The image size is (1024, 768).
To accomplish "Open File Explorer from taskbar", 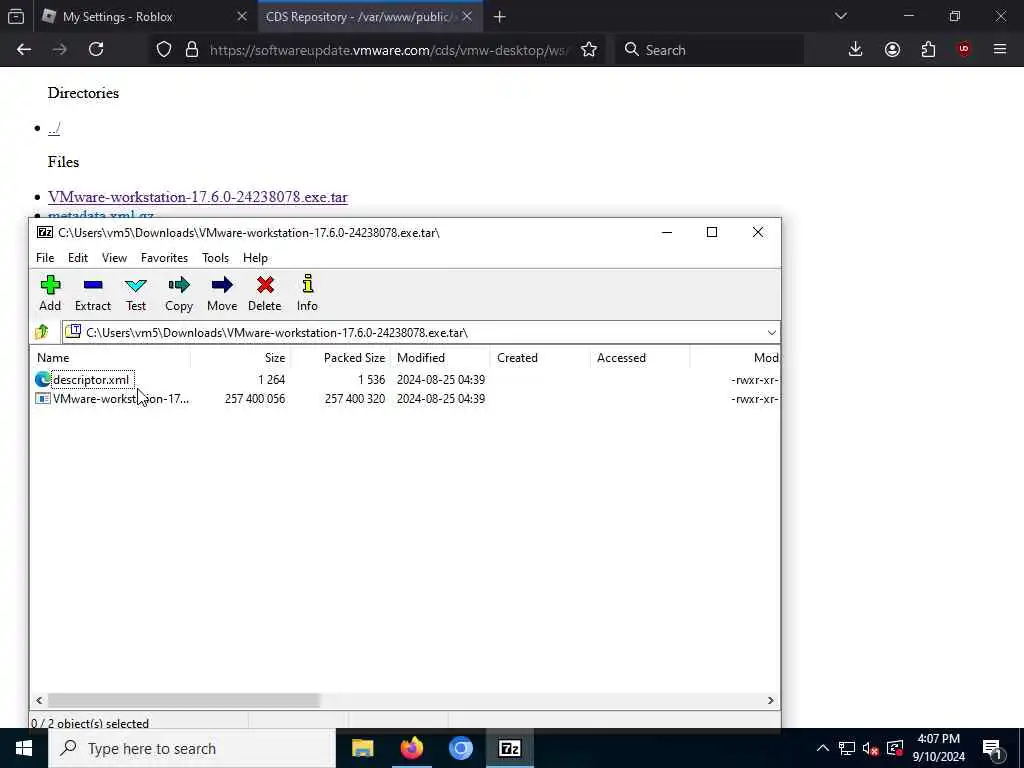I will click(362, 748).
